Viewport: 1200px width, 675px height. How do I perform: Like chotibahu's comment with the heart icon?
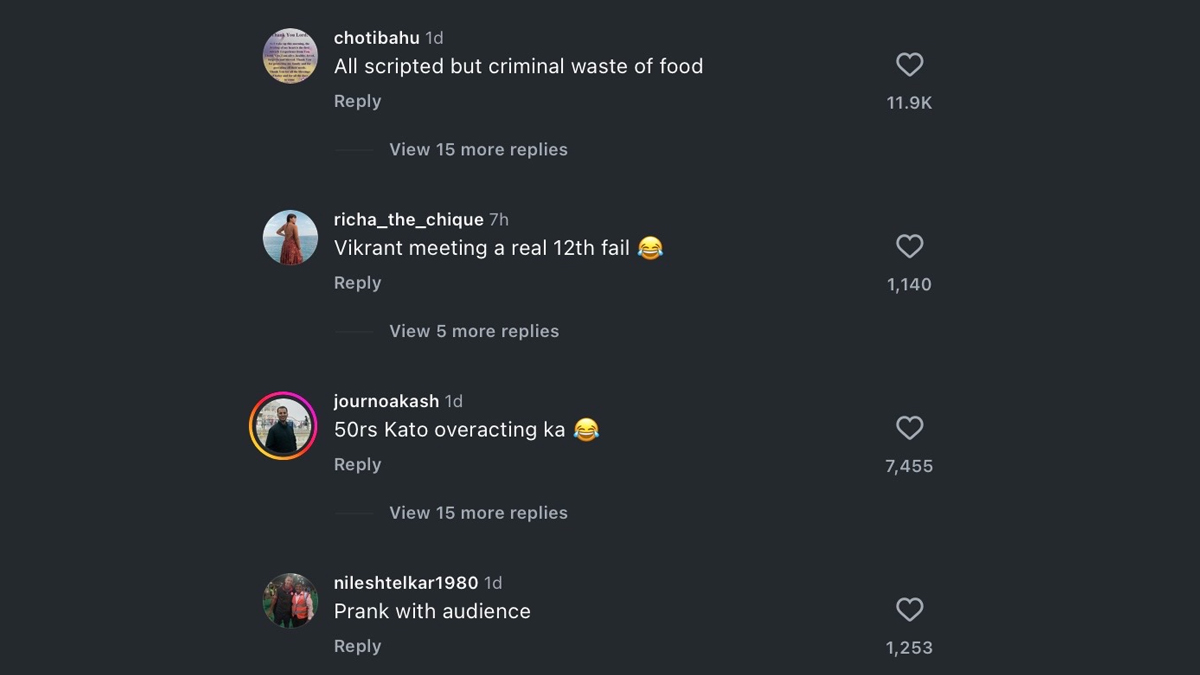point(909,65)
